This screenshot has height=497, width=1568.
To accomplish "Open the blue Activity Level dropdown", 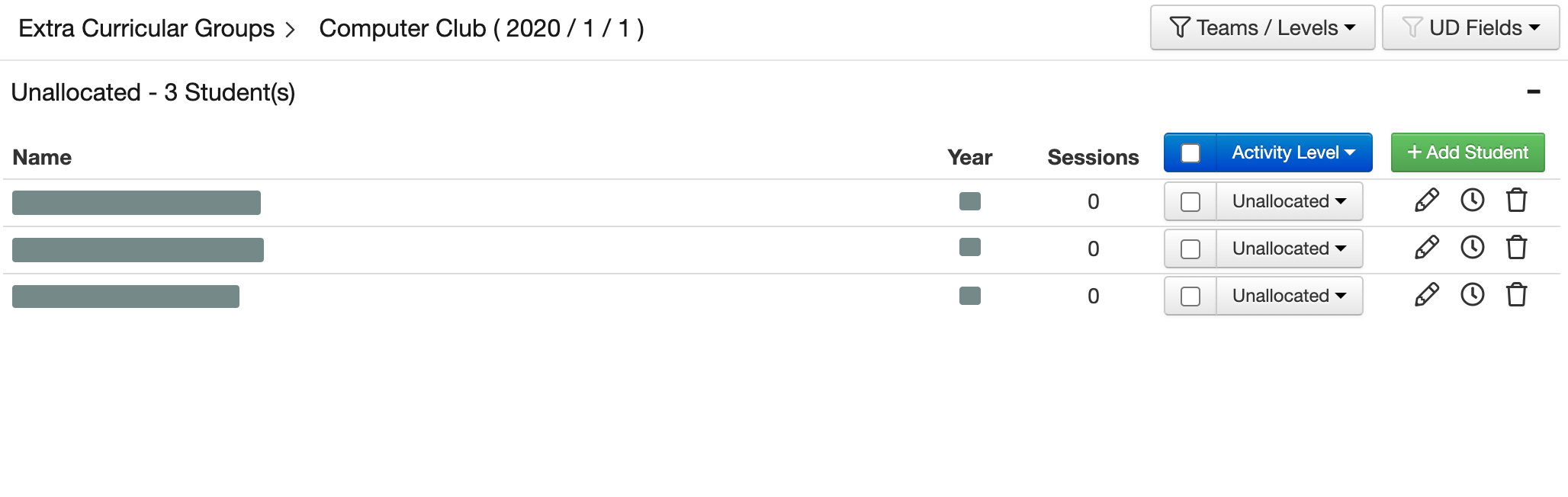I will tap(1293, 153).
